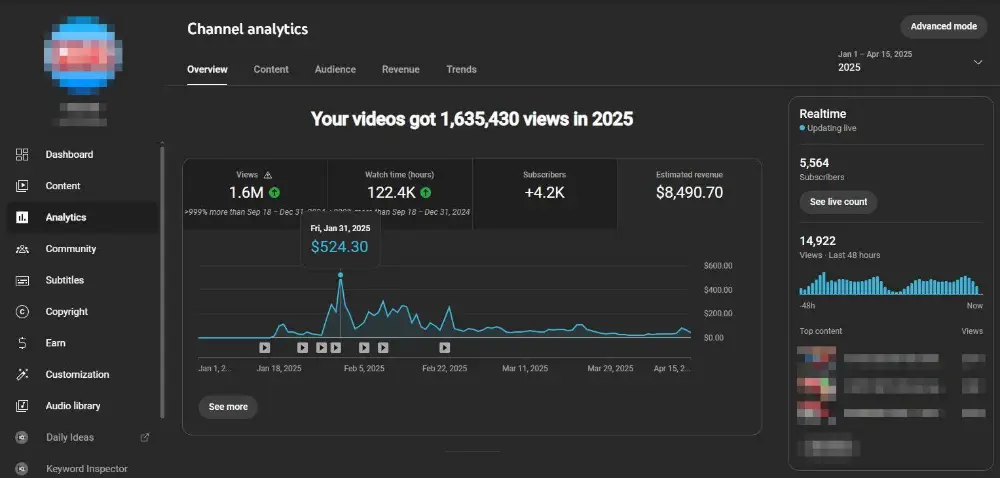
Task: Click the Views warning triangle icon
Action: click(268, 175)
